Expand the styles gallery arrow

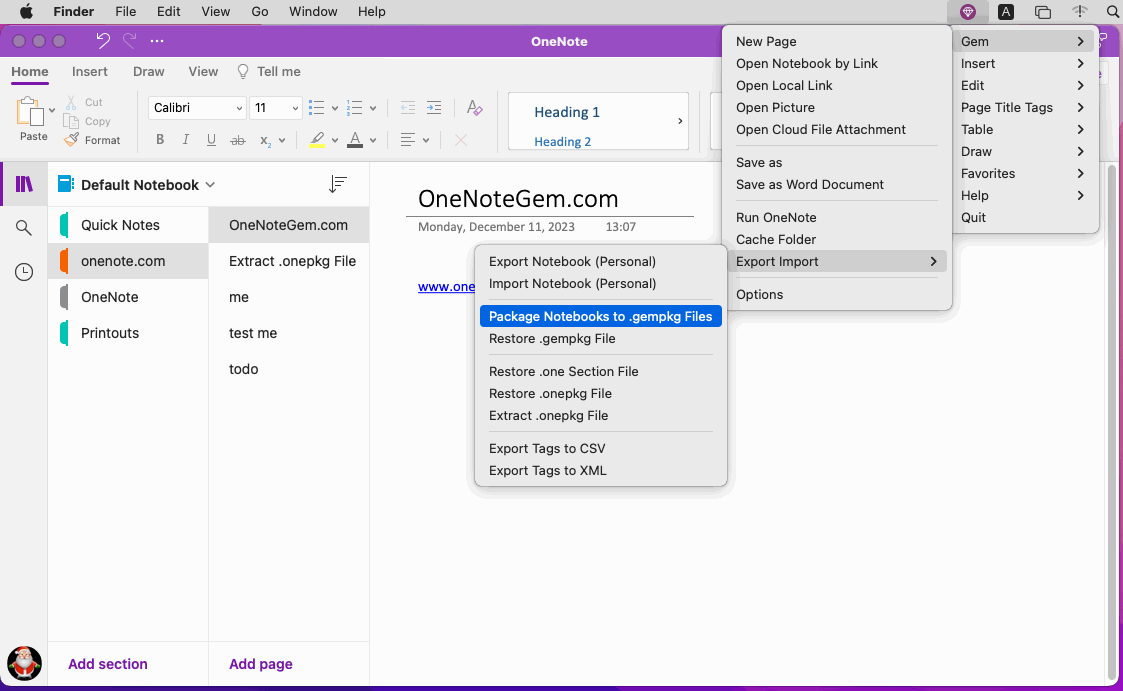[x=680, y=121]
